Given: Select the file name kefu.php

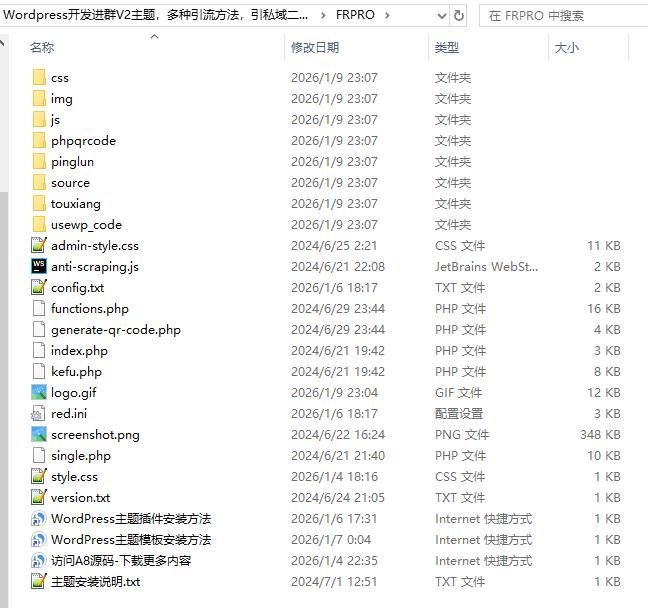Looking at the screenshot, I should (76, 372).
